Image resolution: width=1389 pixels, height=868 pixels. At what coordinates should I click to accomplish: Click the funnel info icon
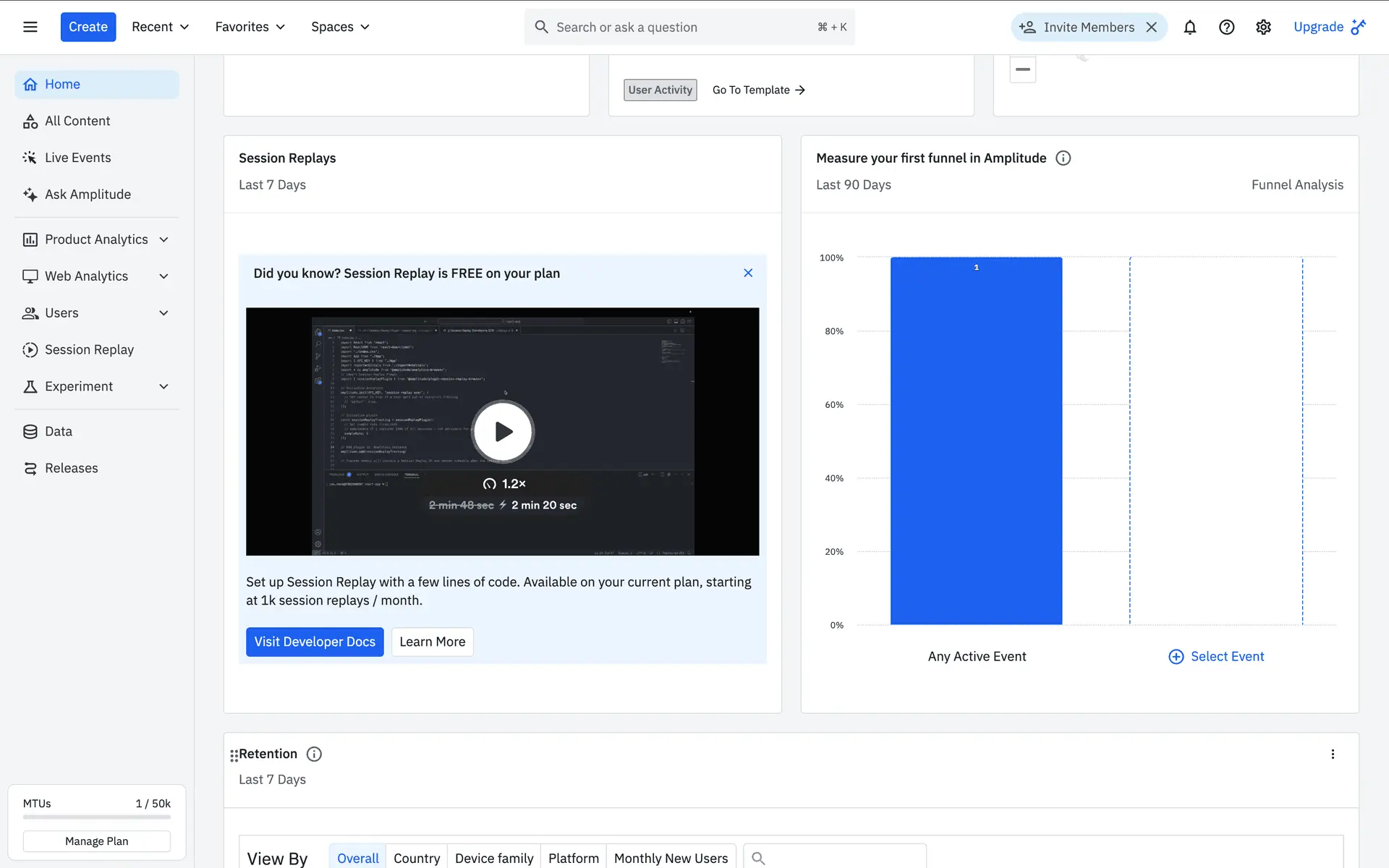[1063, 158]
